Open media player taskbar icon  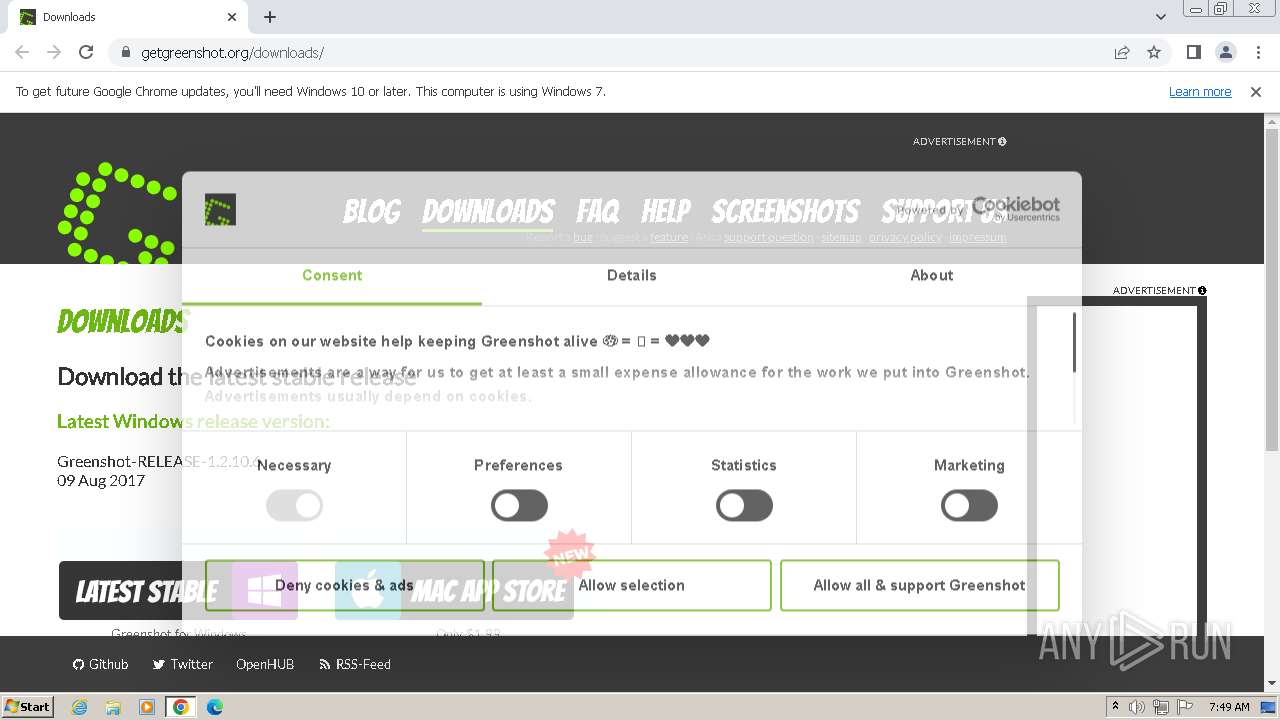(x=147, y=707)
